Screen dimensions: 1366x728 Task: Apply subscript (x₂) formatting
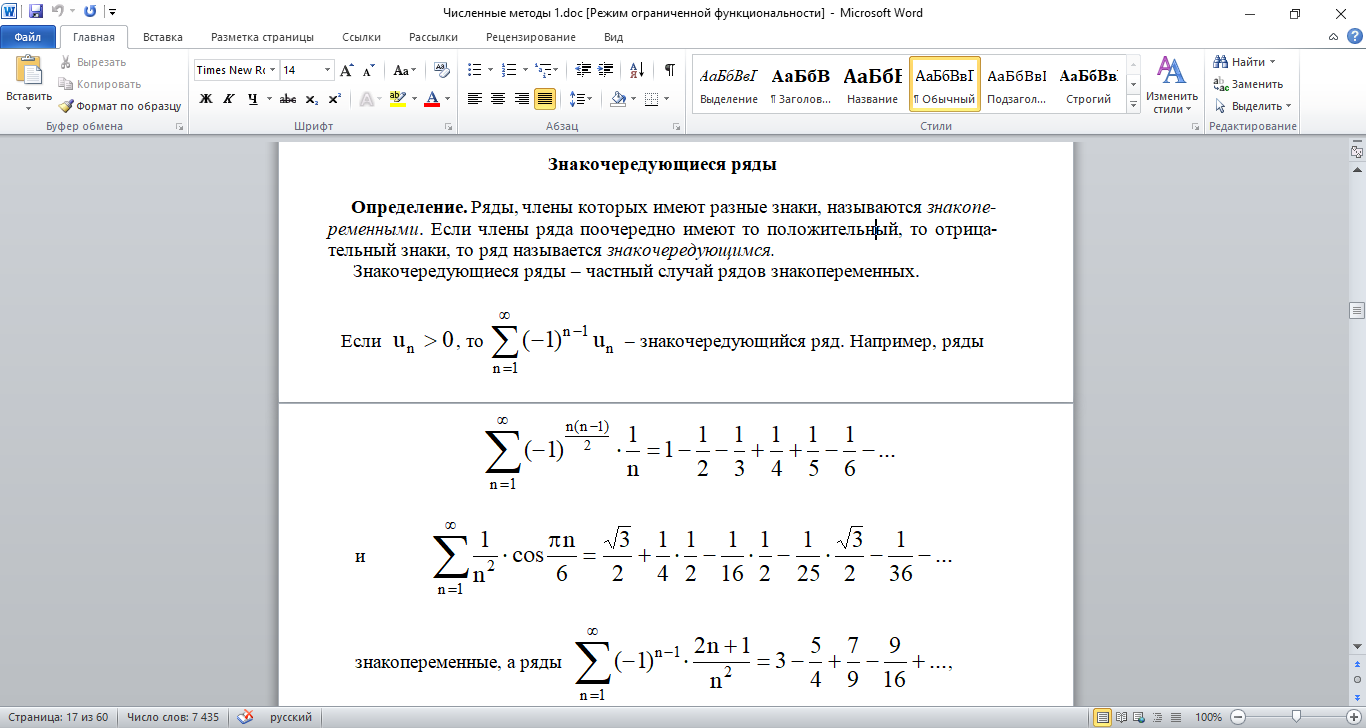pos(311,99)
